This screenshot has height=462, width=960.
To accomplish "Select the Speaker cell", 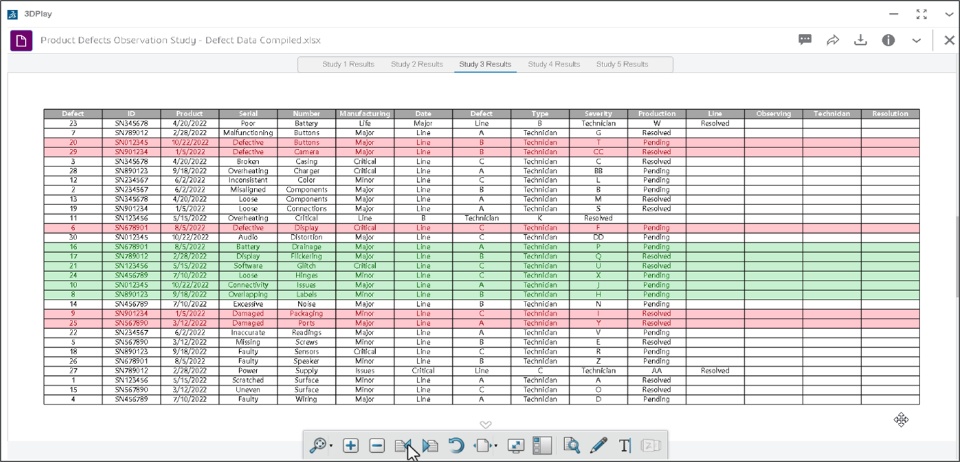I will click(306, 361).
